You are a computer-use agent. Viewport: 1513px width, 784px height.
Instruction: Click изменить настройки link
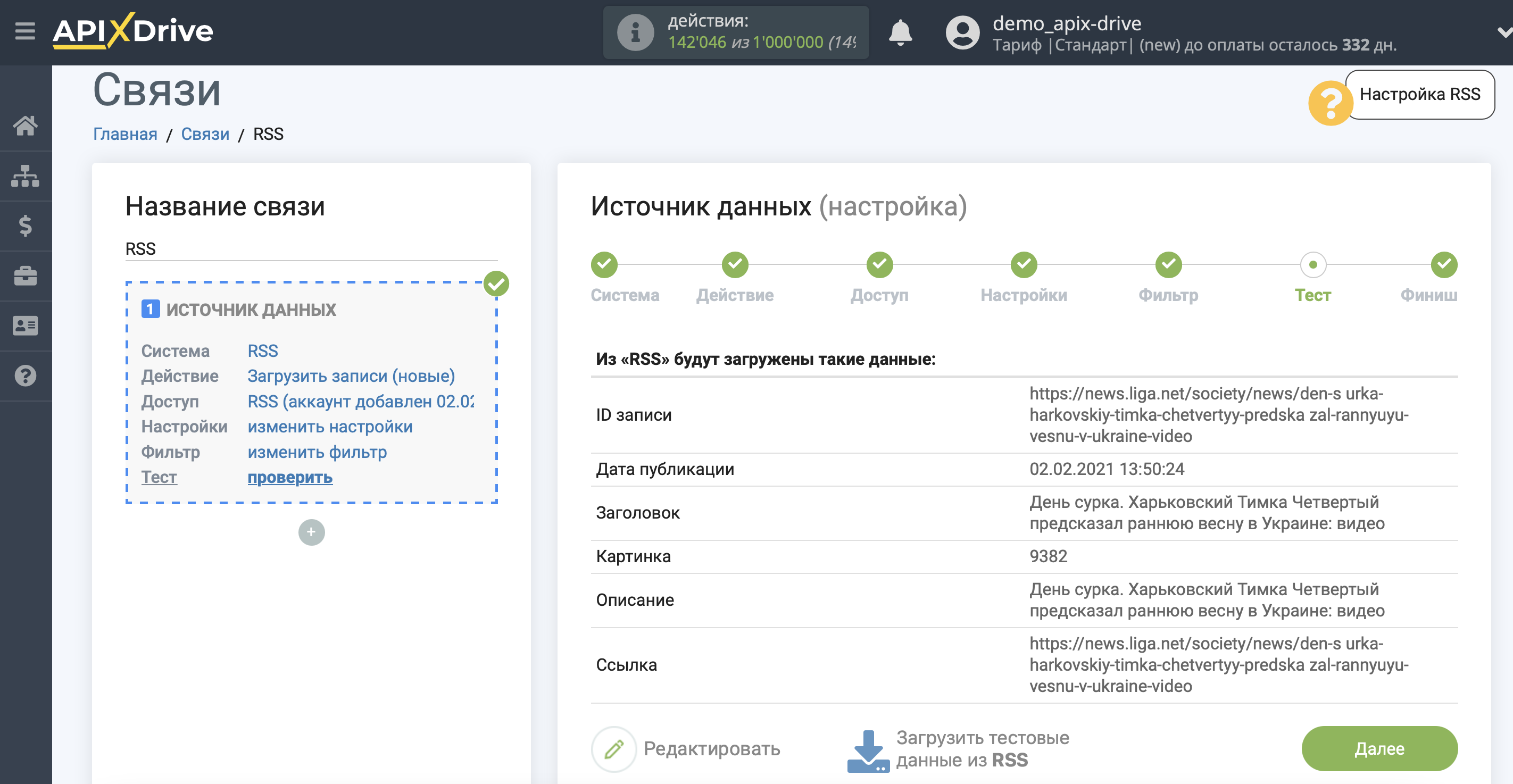(330, 427)
